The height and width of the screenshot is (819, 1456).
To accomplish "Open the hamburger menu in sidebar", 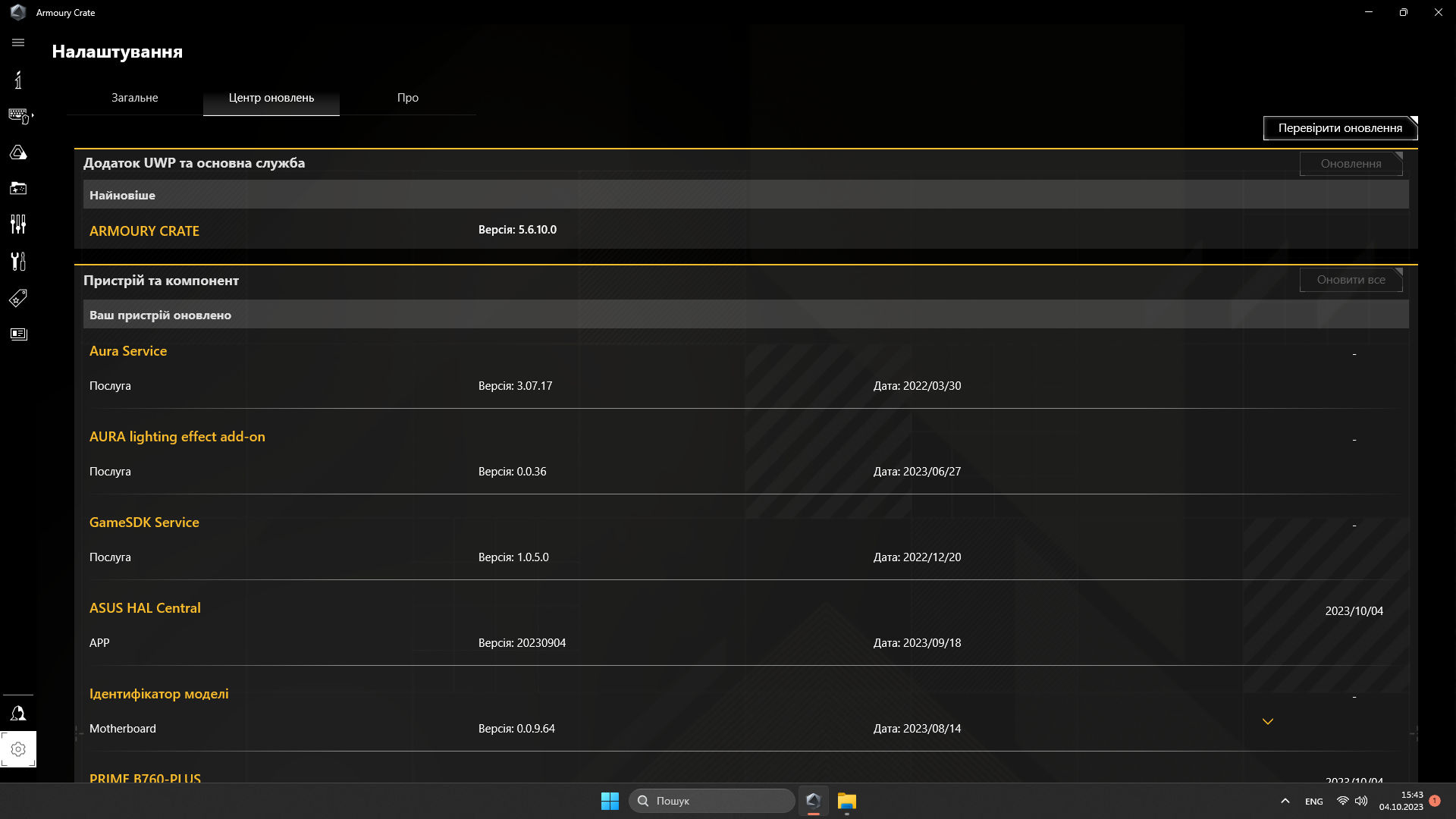I will (x=18, y=42).
